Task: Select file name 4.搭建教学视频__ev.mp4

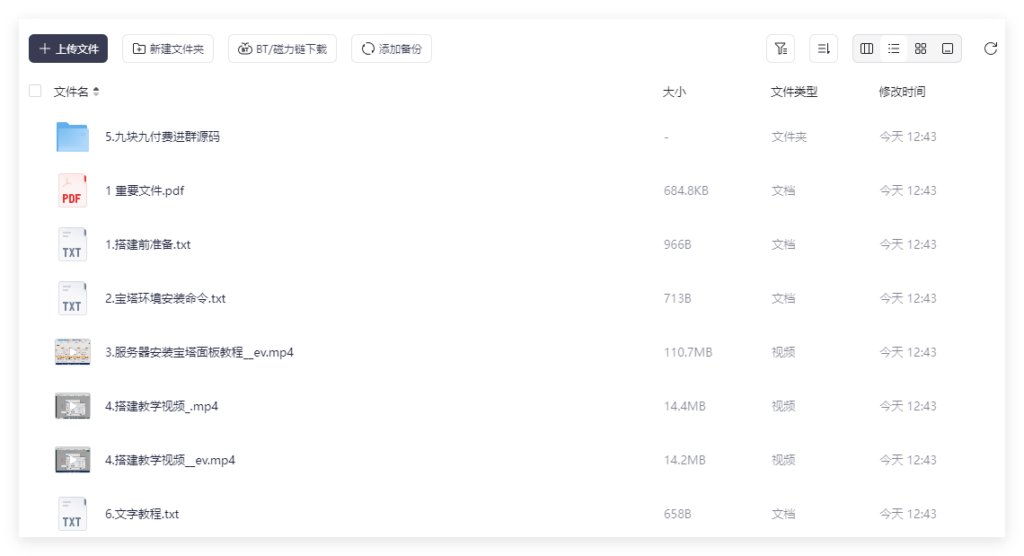Action: click(170, 460)
